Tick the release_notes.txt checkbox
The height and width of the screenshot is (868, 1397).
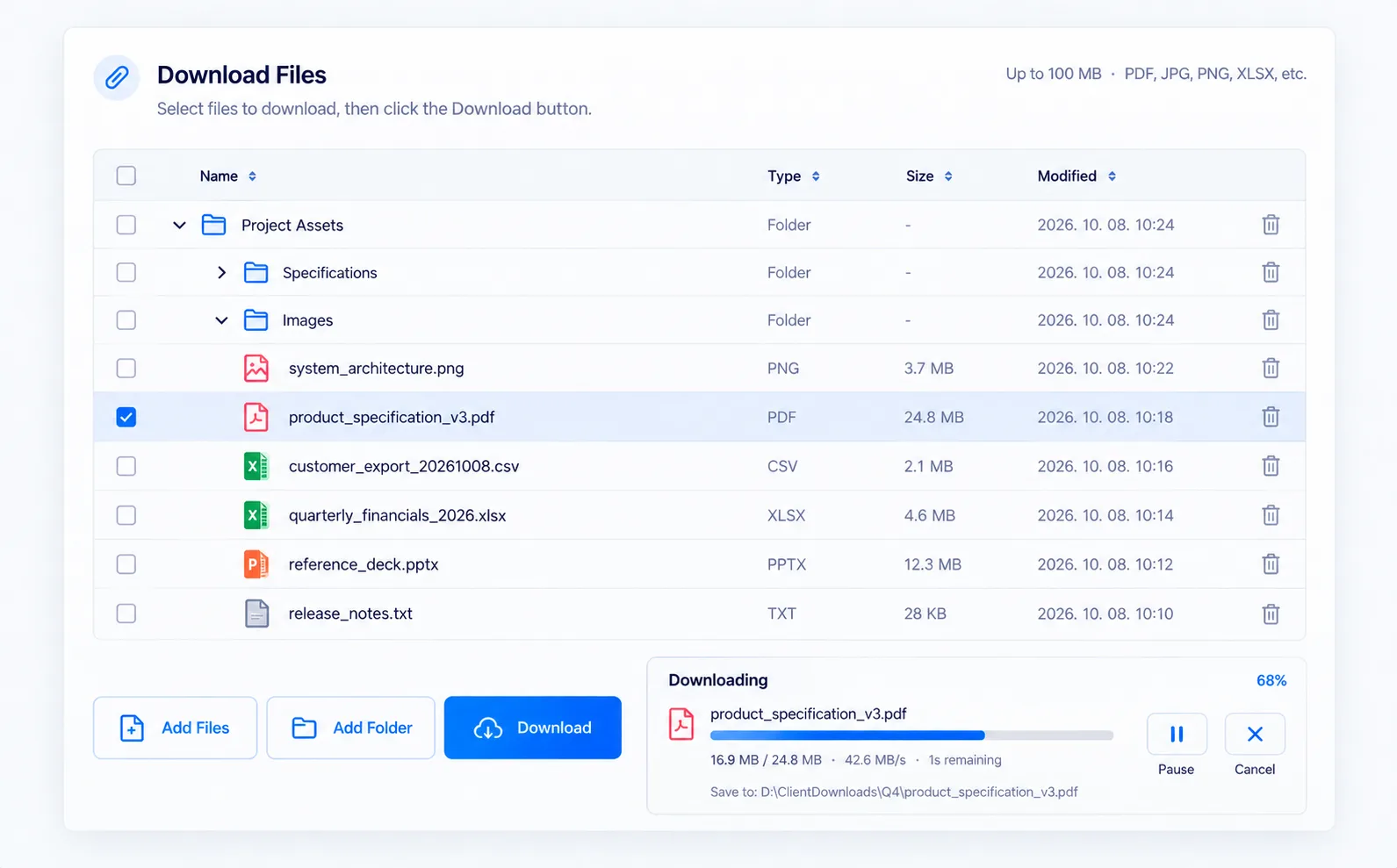pyautogui.click(x=126, y=613)
